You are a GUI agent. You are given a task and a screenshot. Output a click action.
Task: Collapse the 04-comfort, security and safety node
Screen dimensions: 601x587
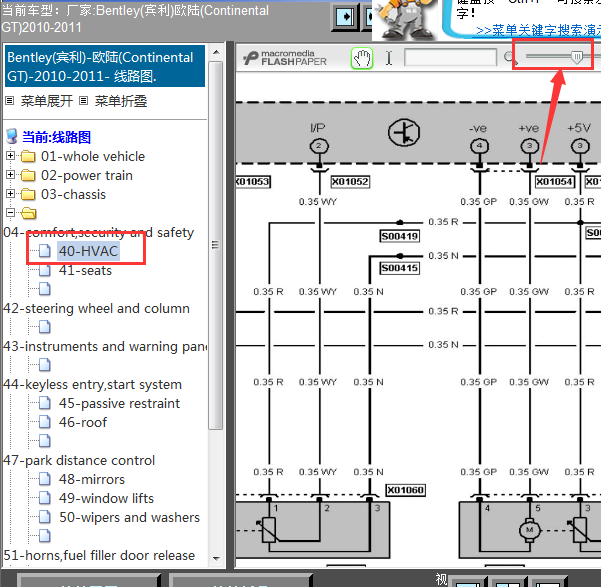point(10,212)
